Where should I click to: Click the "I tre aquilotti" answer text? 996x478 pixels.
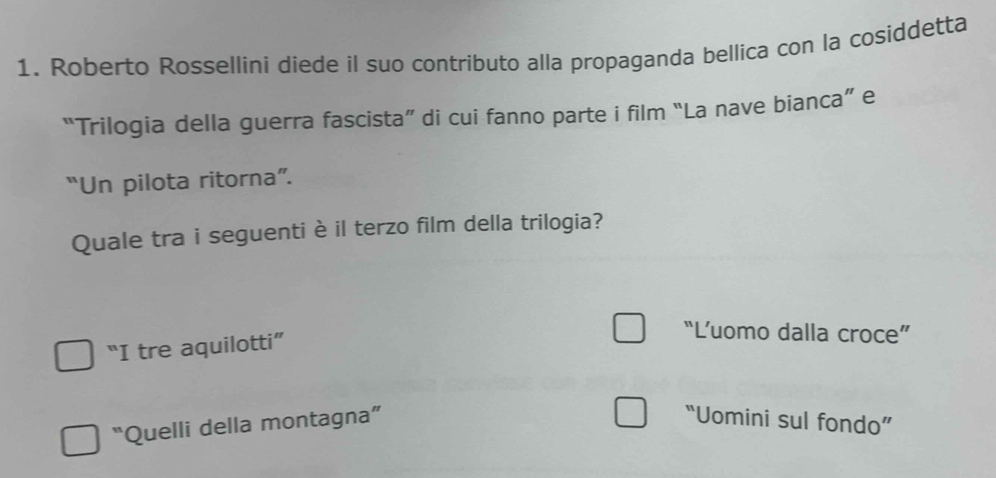[x=196, y=349]
